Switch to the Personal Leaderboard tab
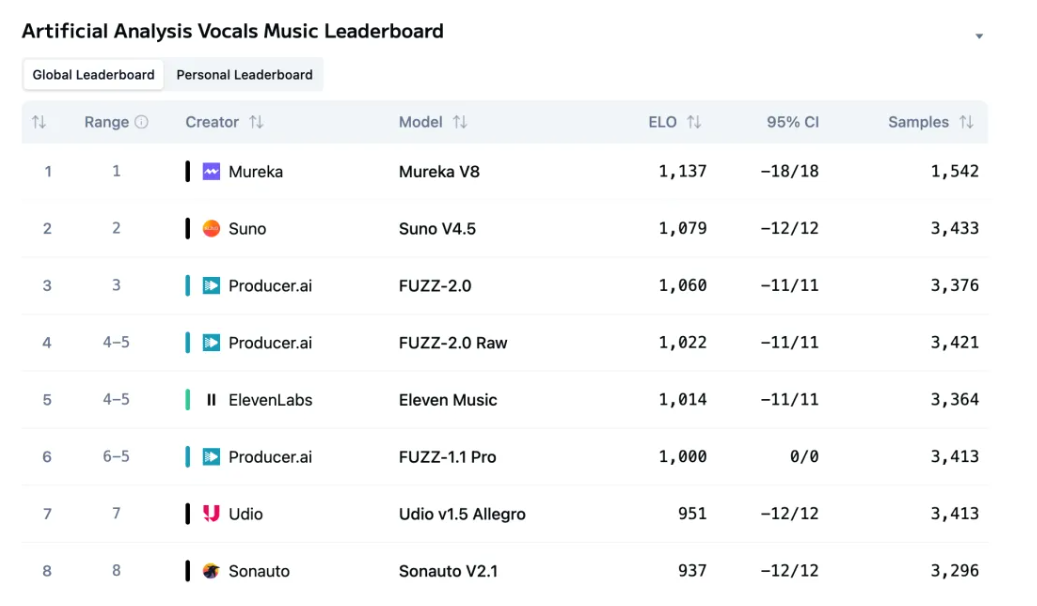Image resolution: width=1037 pixels, height=606 pixels. point(244,75)
